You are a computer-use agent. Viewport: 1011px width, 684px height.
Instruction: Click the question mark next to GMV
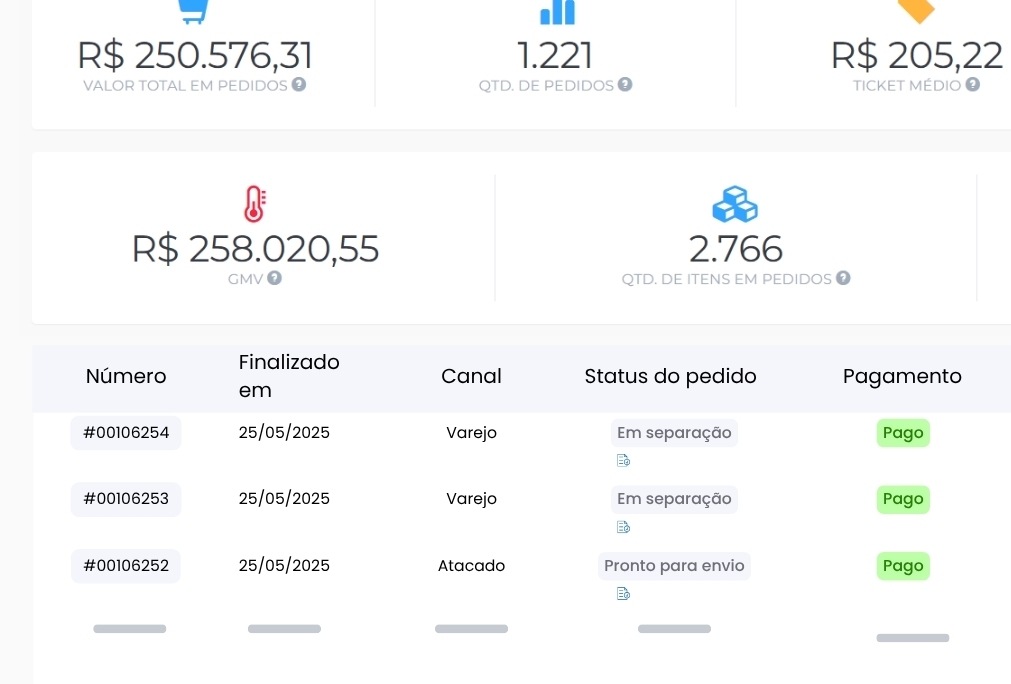click(274, 278)
